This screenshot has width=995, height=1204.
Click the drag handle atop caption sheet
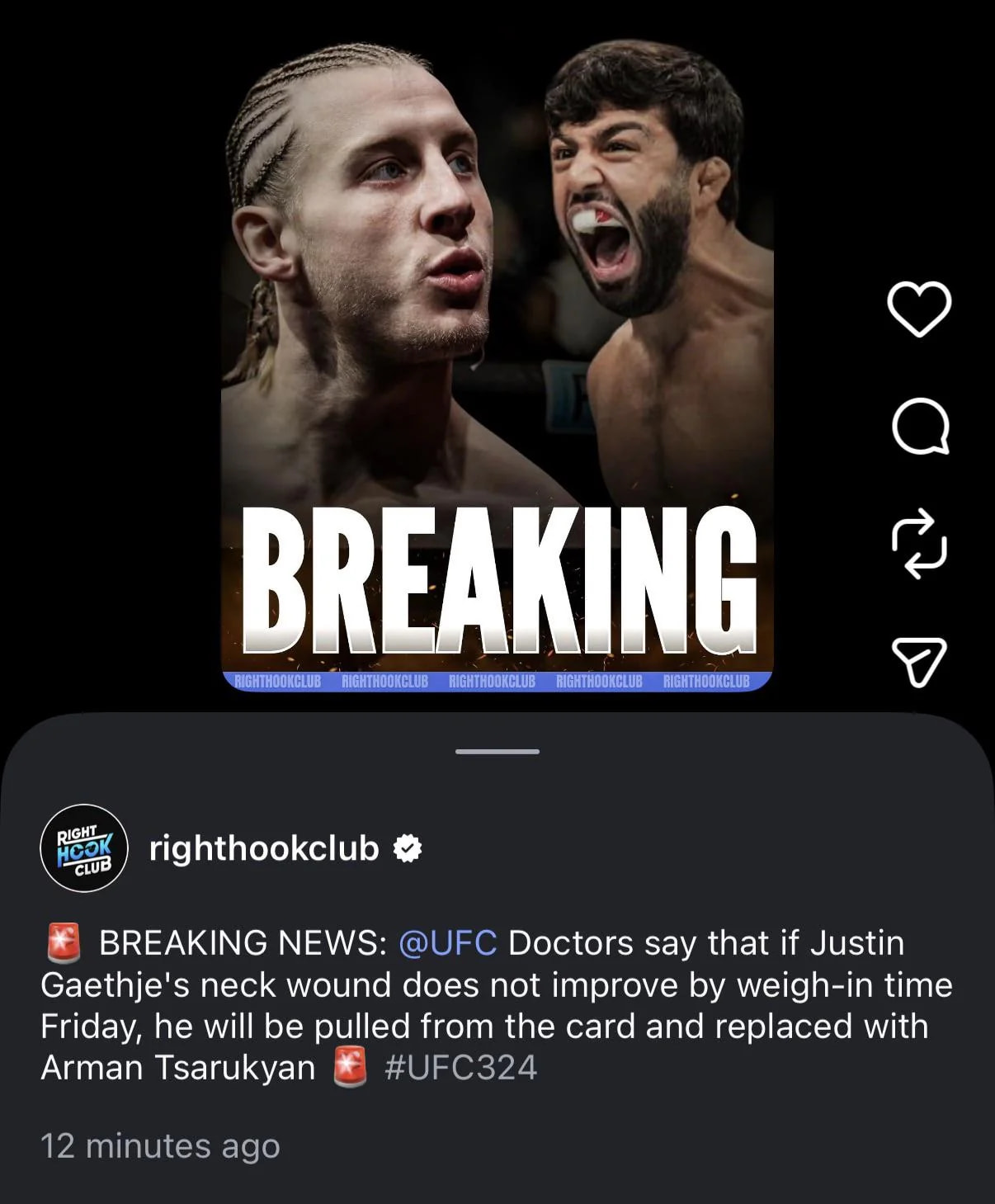tap(497, 752)
